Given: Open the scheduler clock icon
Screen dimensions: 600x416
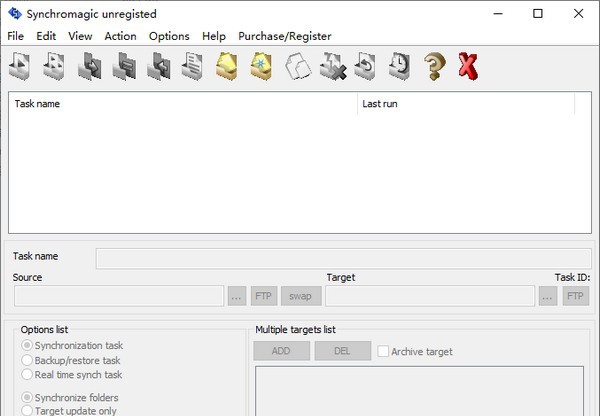Looking at the screenshot, I should [x=399, y=67].
